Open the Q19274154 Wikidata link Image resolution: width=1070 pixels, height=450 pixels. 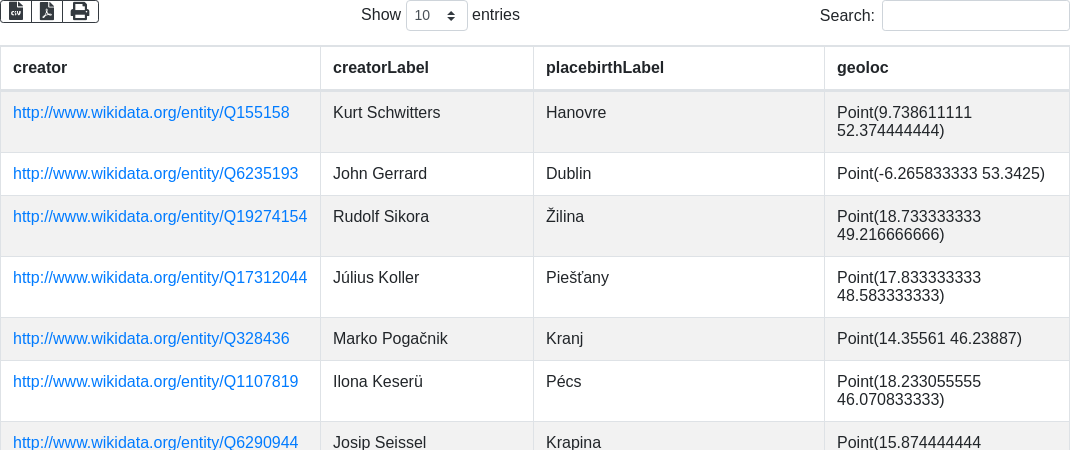coord(160,217)
